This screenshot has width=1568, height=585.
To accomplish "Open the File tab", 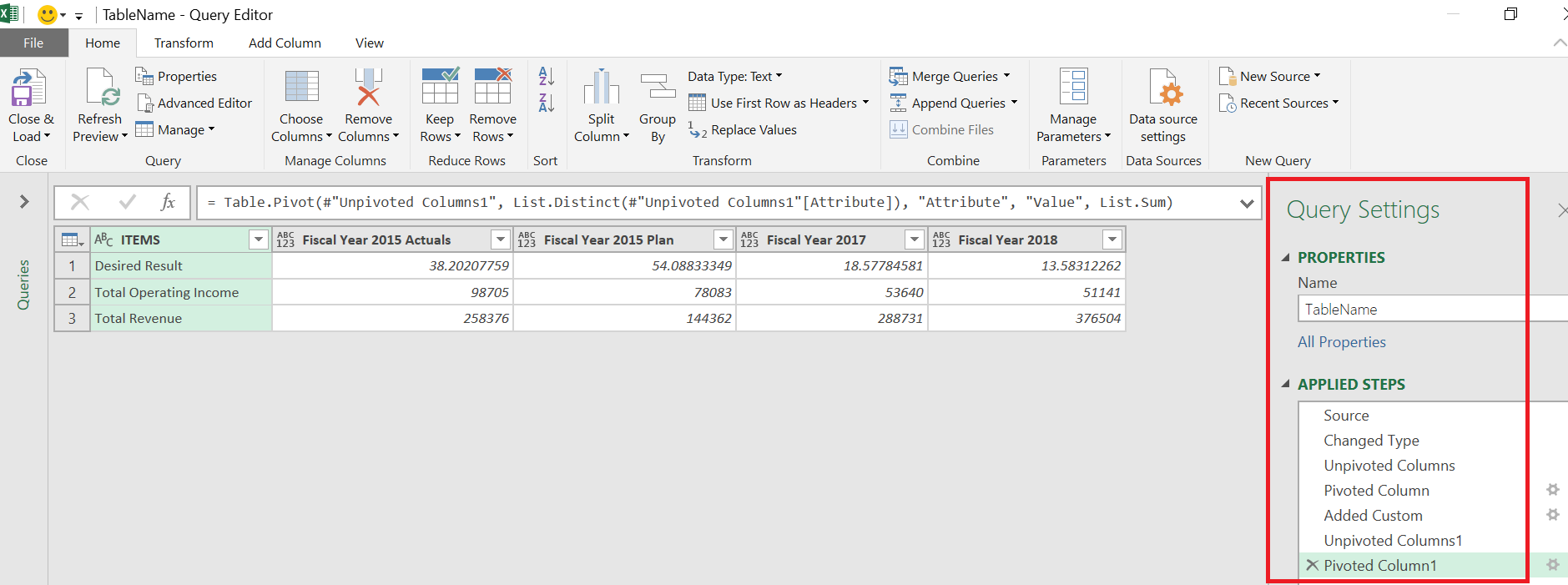I will coord(34,43).
